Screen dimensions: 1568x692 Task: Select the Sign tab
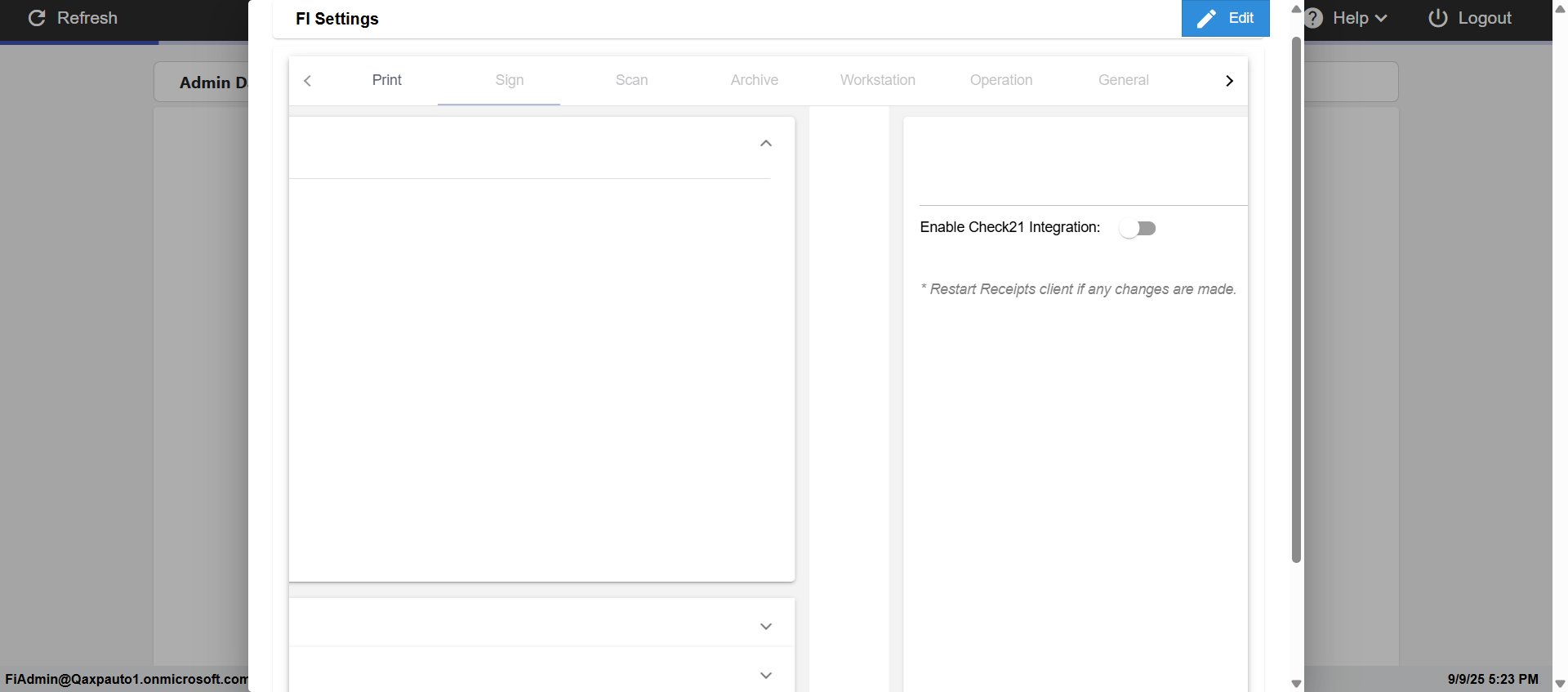510,80
